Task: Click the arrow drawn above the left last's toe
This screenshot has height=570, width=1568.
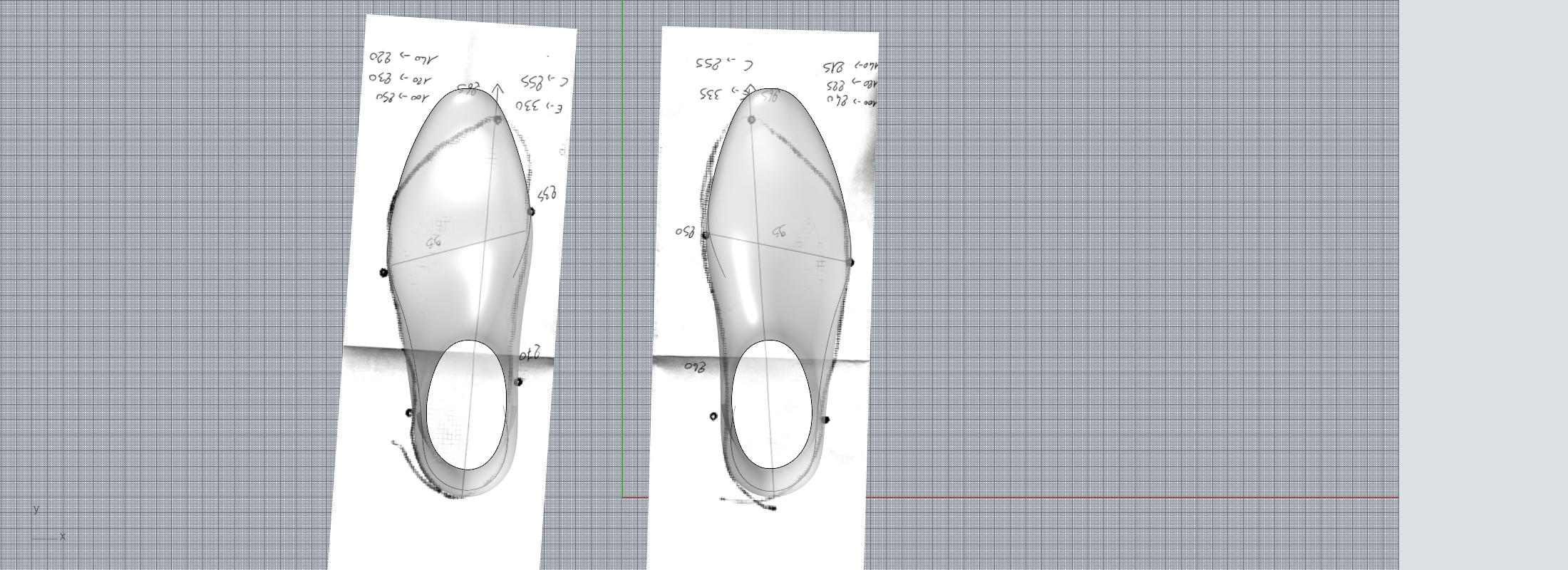Action: [x=497, y=91]
